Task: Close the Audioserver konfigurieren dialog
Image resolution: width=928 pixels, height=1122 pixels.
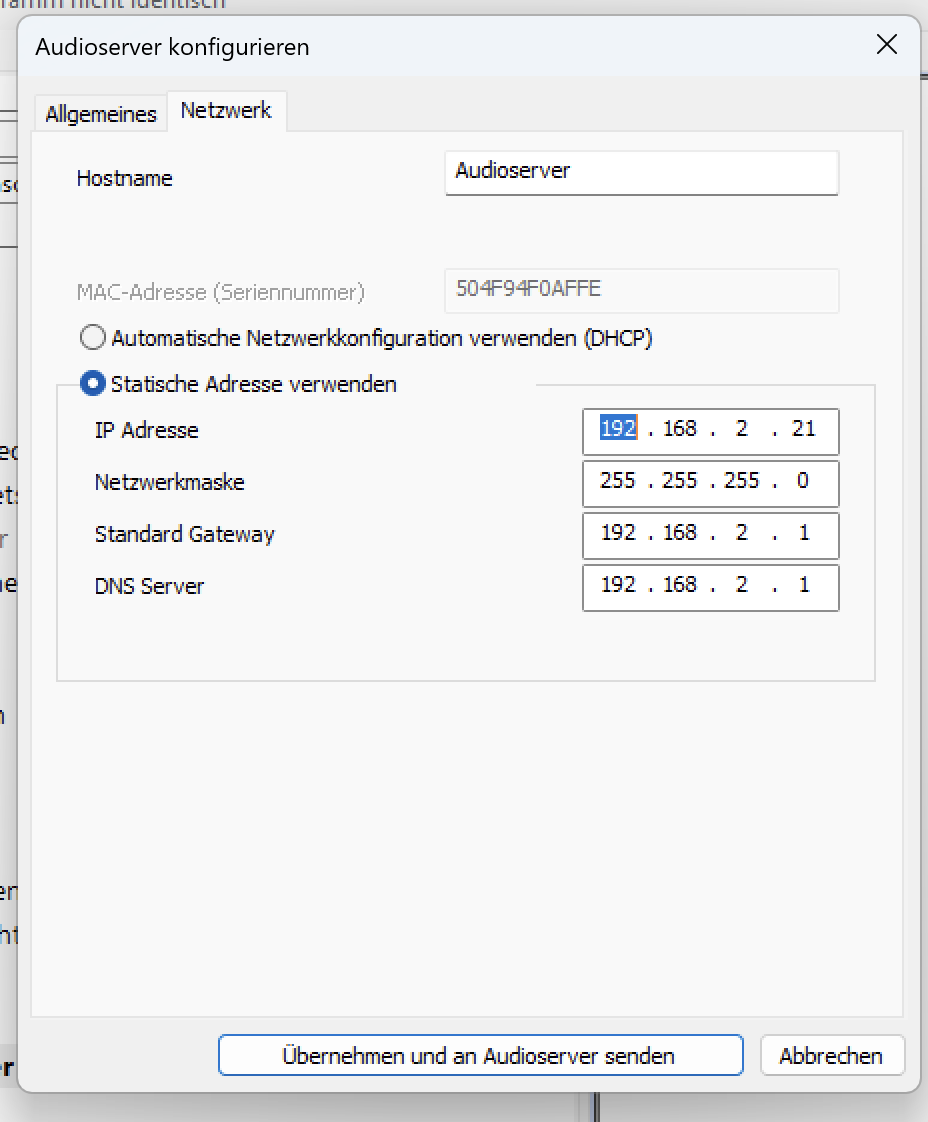Action: tap(886, 44)
